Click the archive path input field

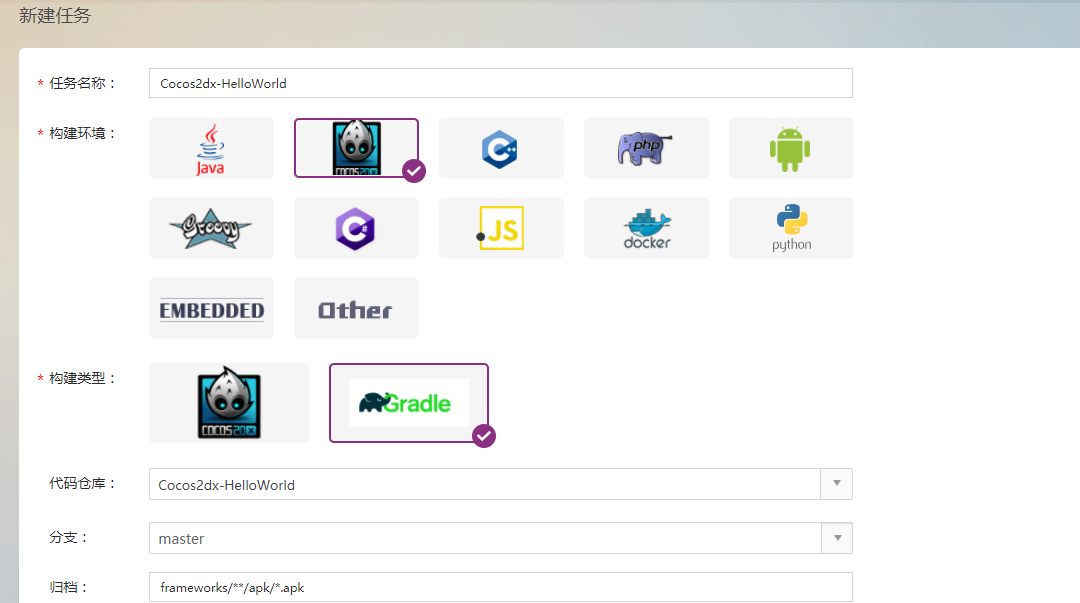[x=501, y=587]
